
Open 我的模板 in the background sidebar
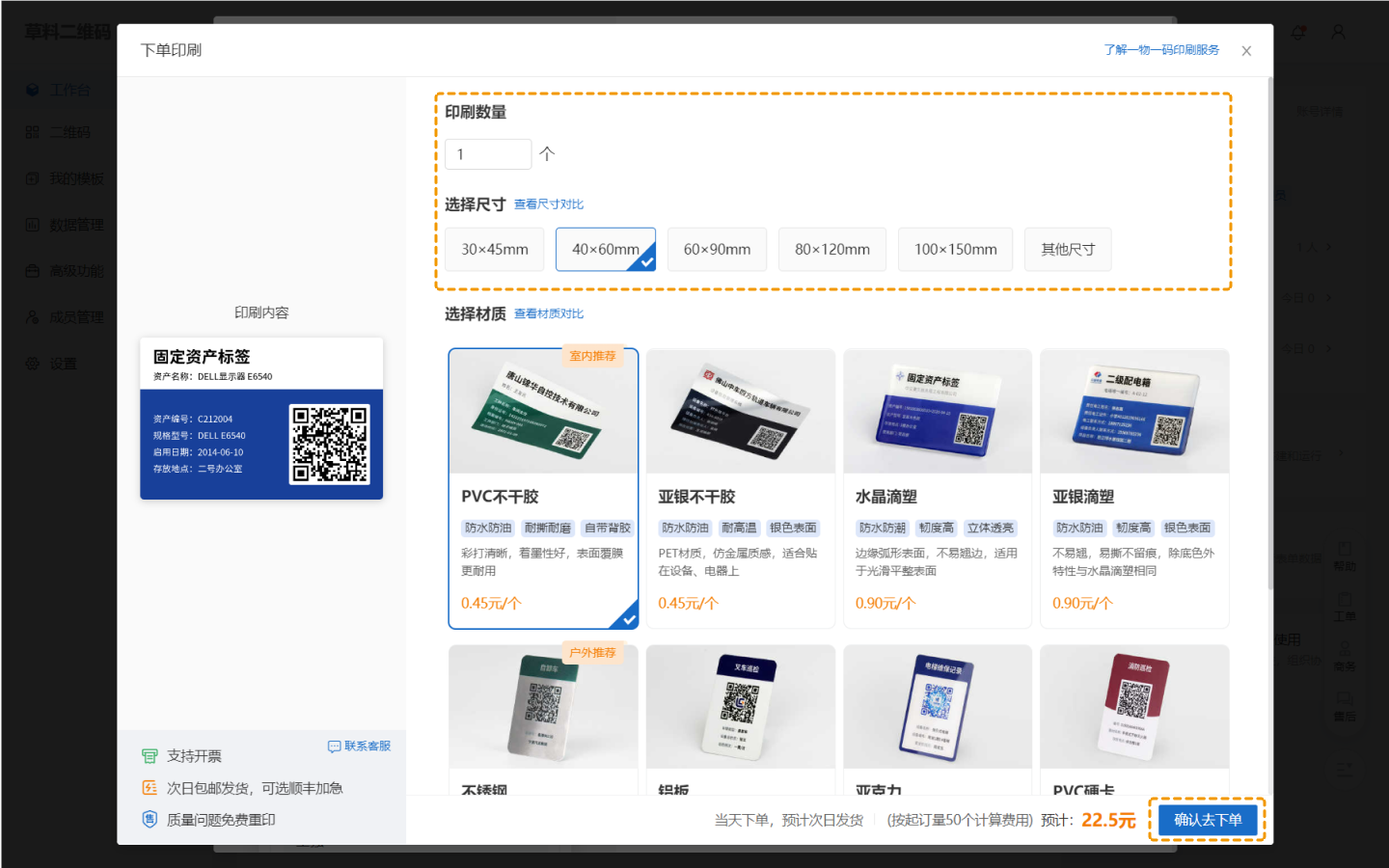click(x=64, y=178)
